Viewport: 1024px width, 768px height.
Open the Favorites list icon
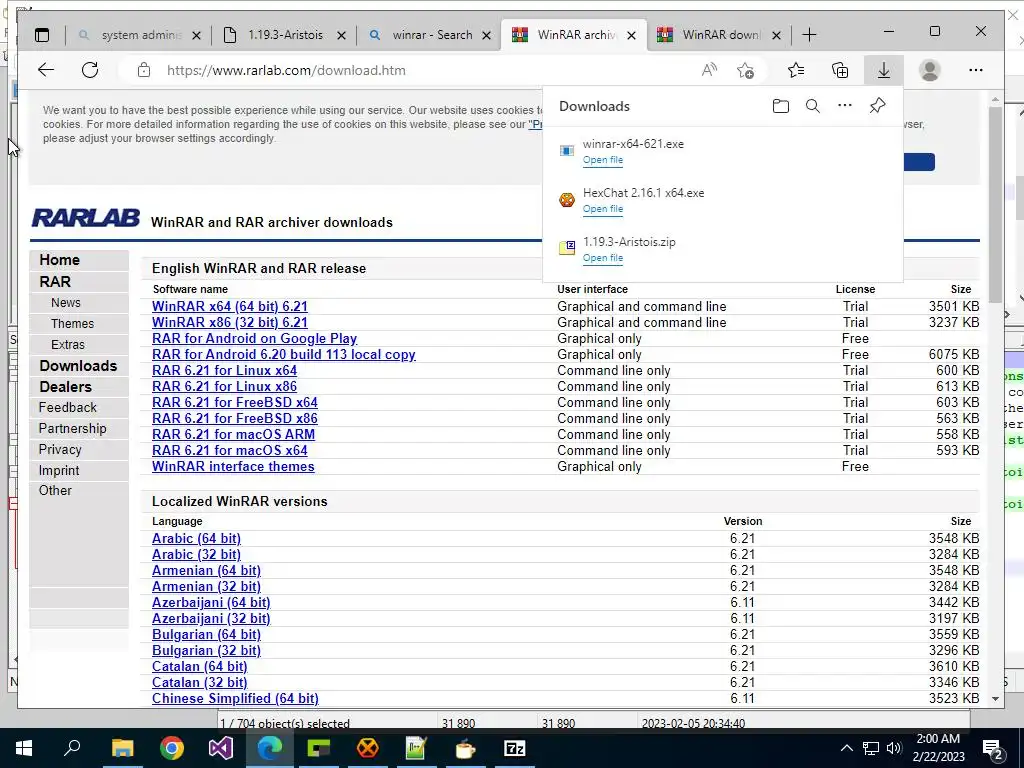[x=796, y=70]
